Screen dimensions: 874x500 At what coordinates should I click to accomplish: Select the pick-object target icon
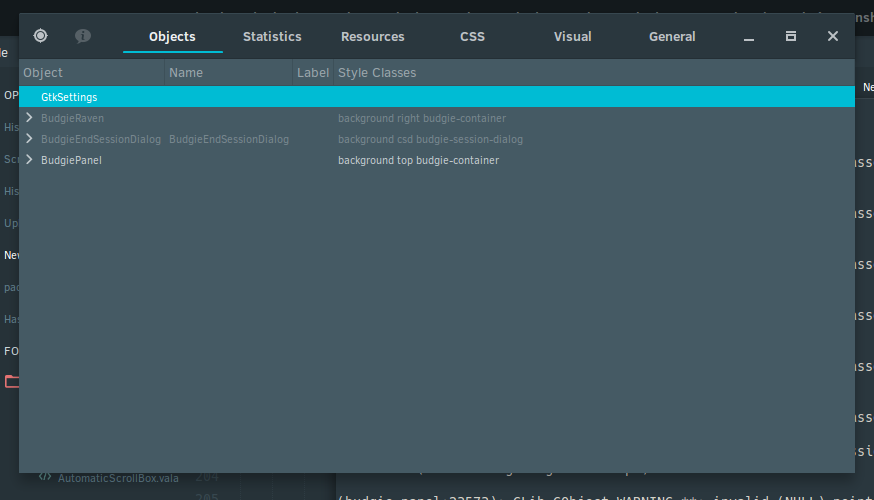coord(40,36)
